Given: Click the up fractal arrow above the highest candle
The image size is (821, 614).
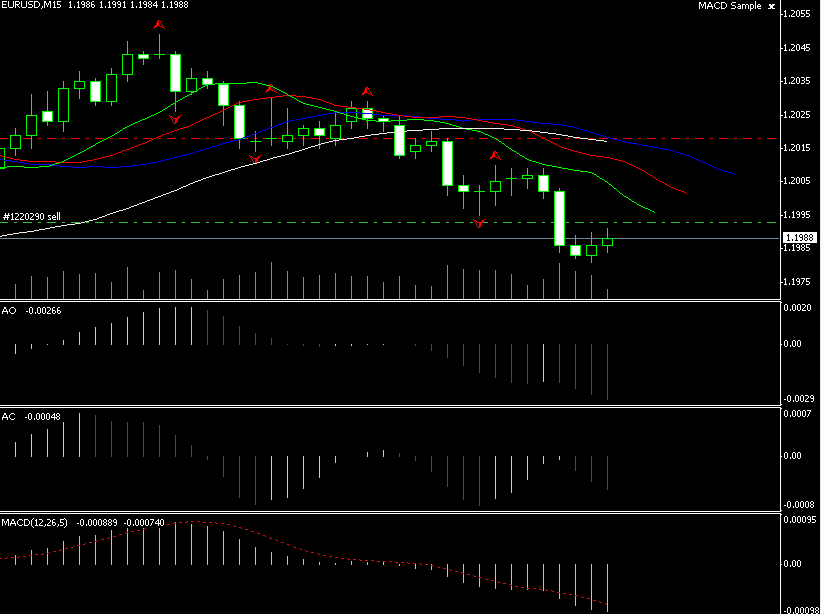Looking at the screenshot, I should point(159,25).
